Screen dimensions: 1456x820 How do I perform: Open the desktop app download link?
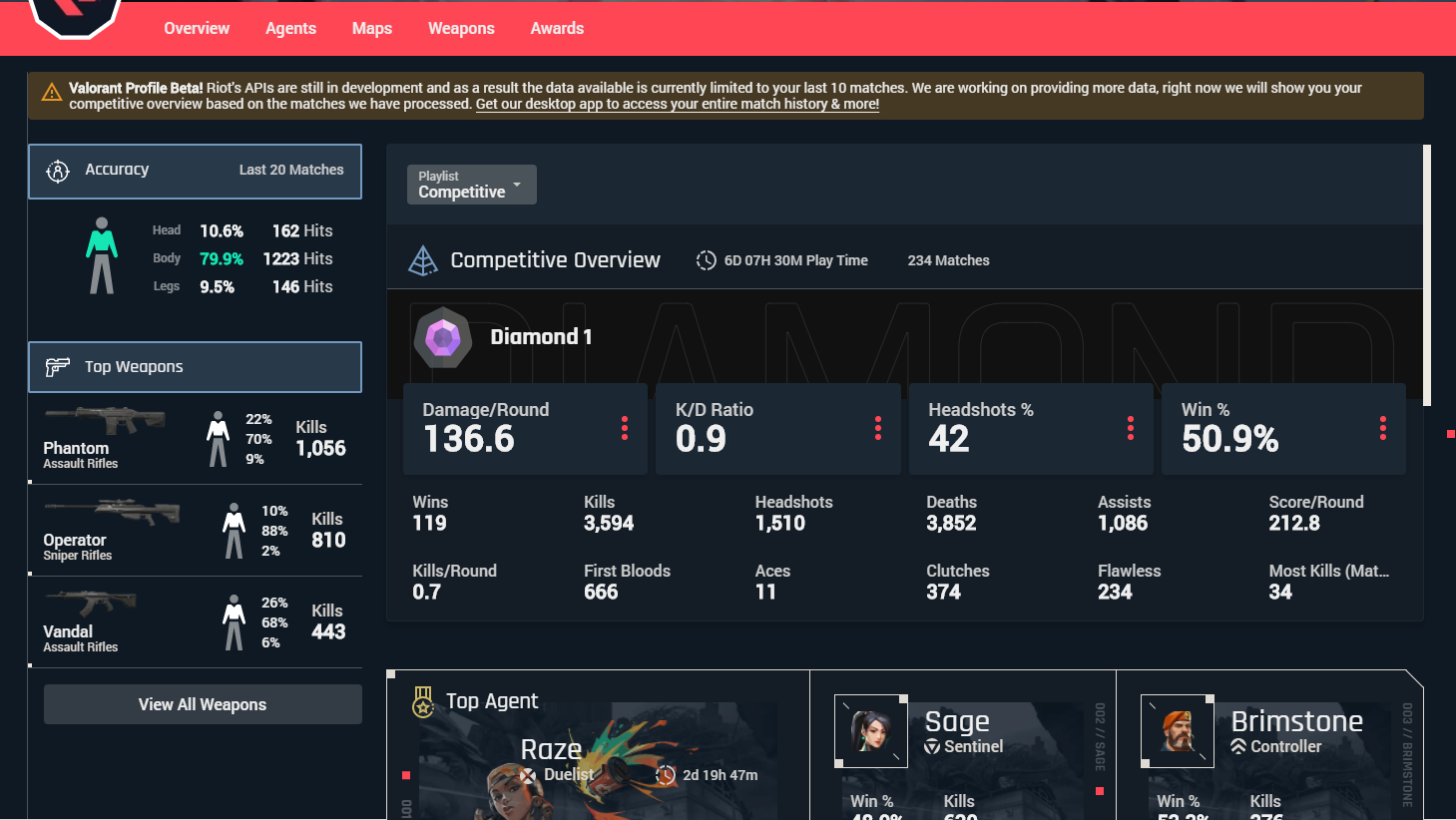click(677, 104)
